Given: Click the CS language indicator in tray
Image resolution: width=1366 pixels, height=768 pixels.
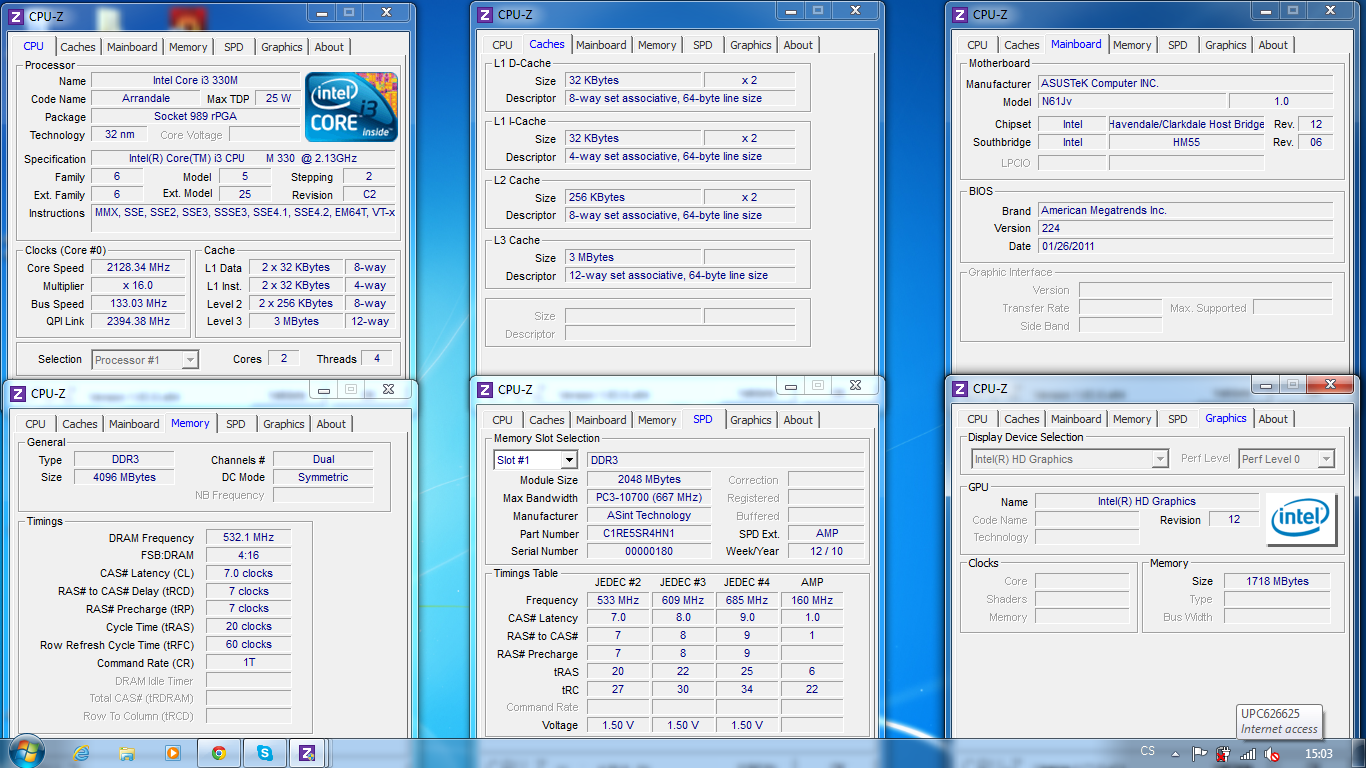Looking at the screenshot, I should [1147, 751].
